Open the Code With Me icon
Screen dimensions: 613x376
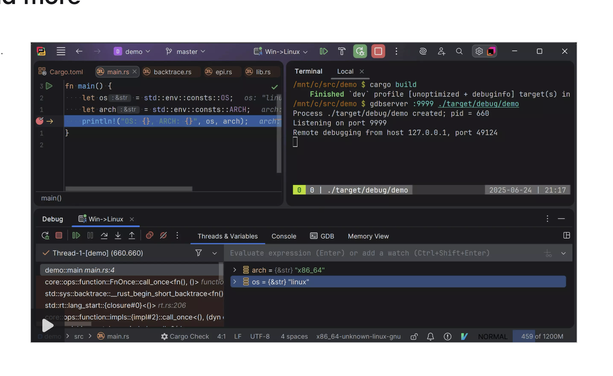(441, 51)
